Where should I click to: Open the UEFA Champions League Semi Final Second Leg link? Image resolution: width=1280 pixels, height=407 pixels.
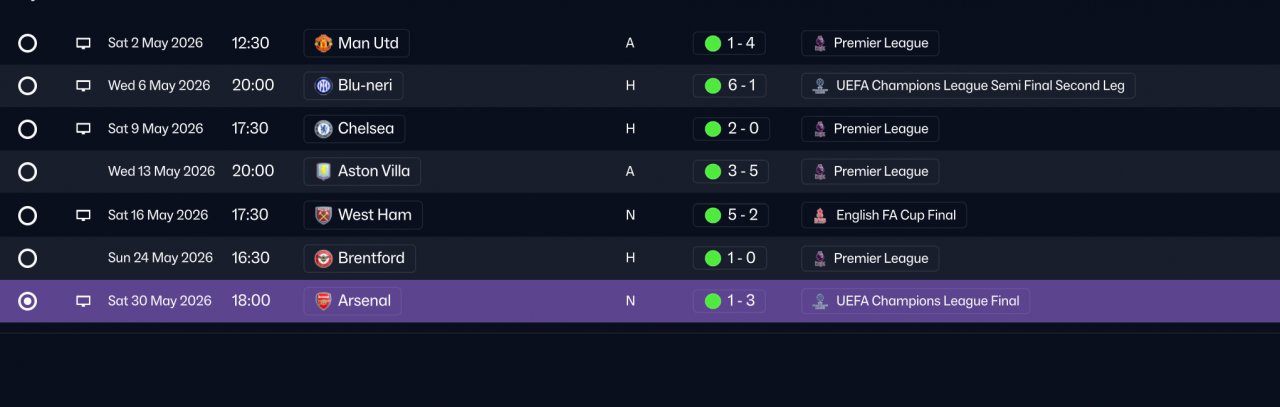tap(968, 86)
